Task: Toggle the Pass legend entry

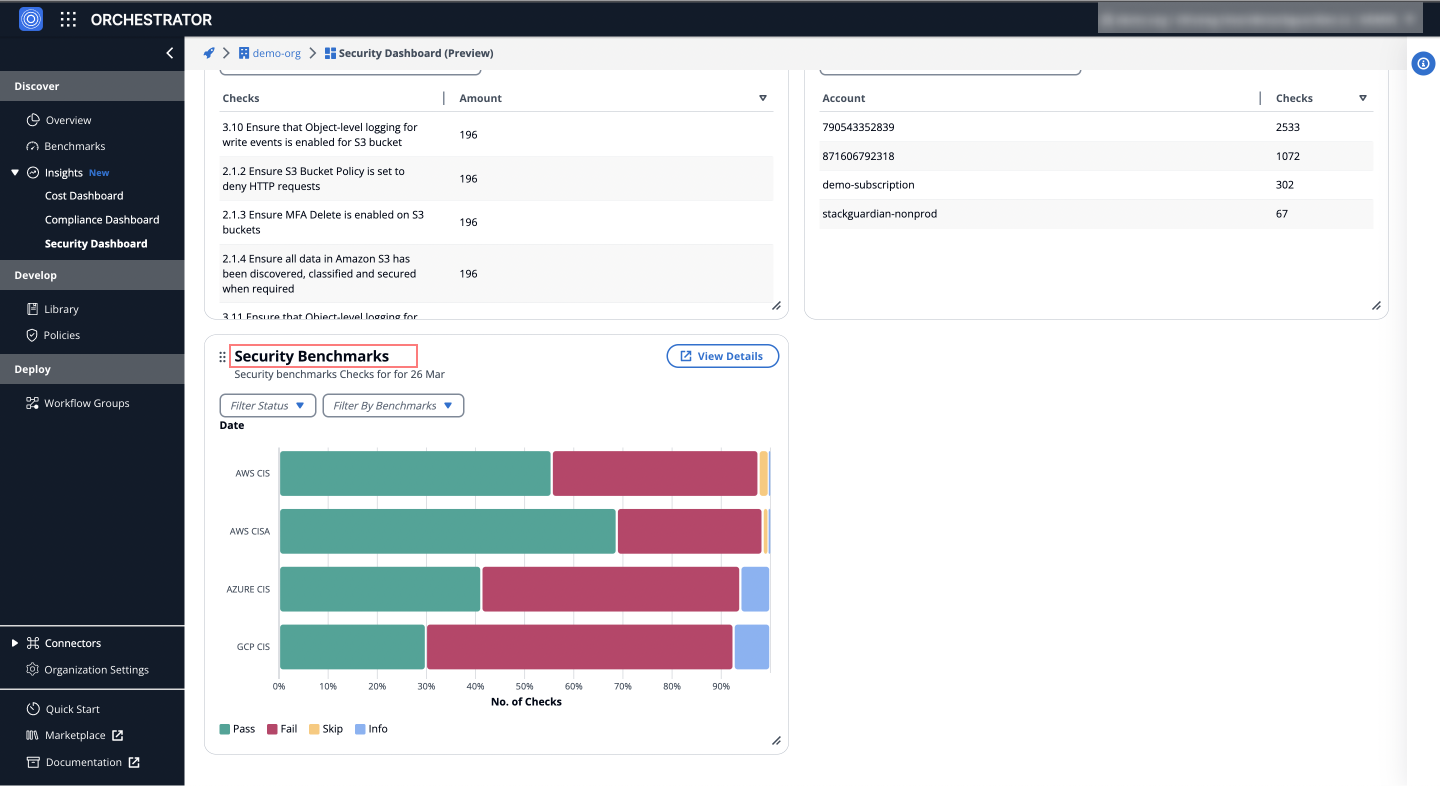Action: 237,728
